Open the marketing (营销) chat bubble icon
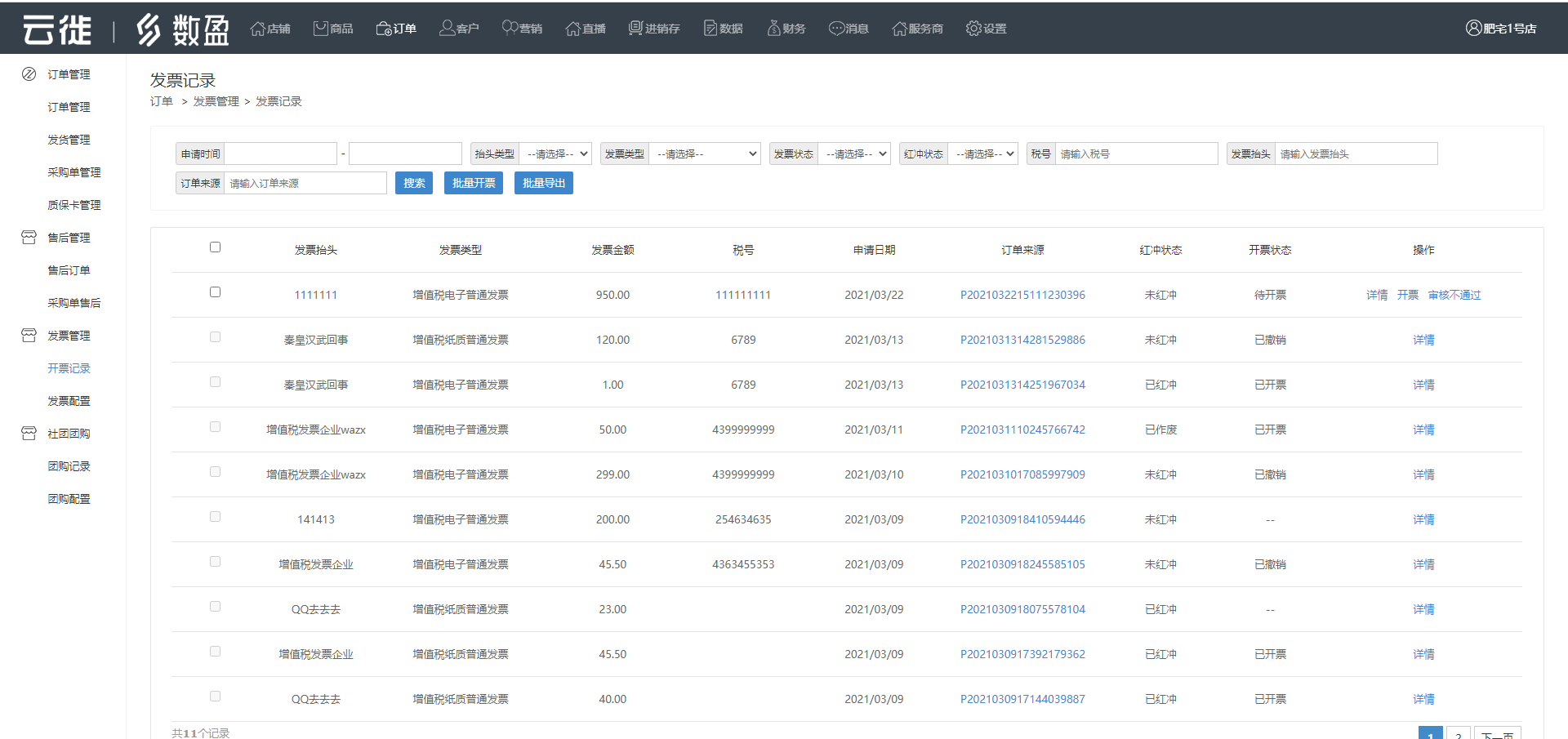 click(x=510, y=29)
